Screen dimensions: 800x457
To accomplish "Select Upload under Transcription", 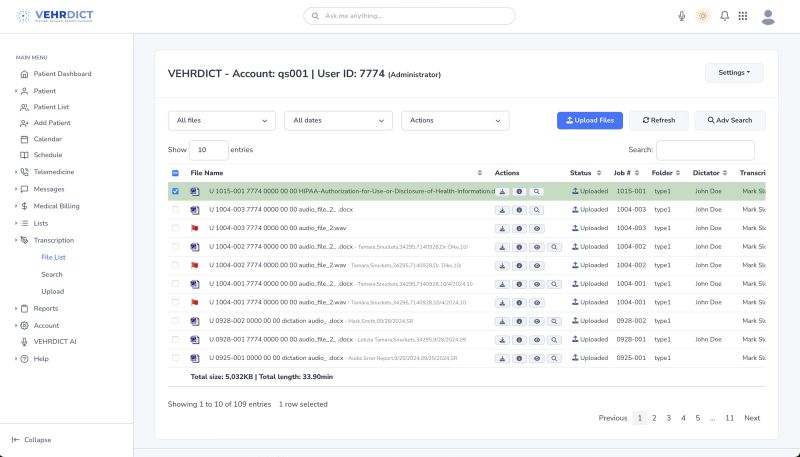I will coord(53,292).
